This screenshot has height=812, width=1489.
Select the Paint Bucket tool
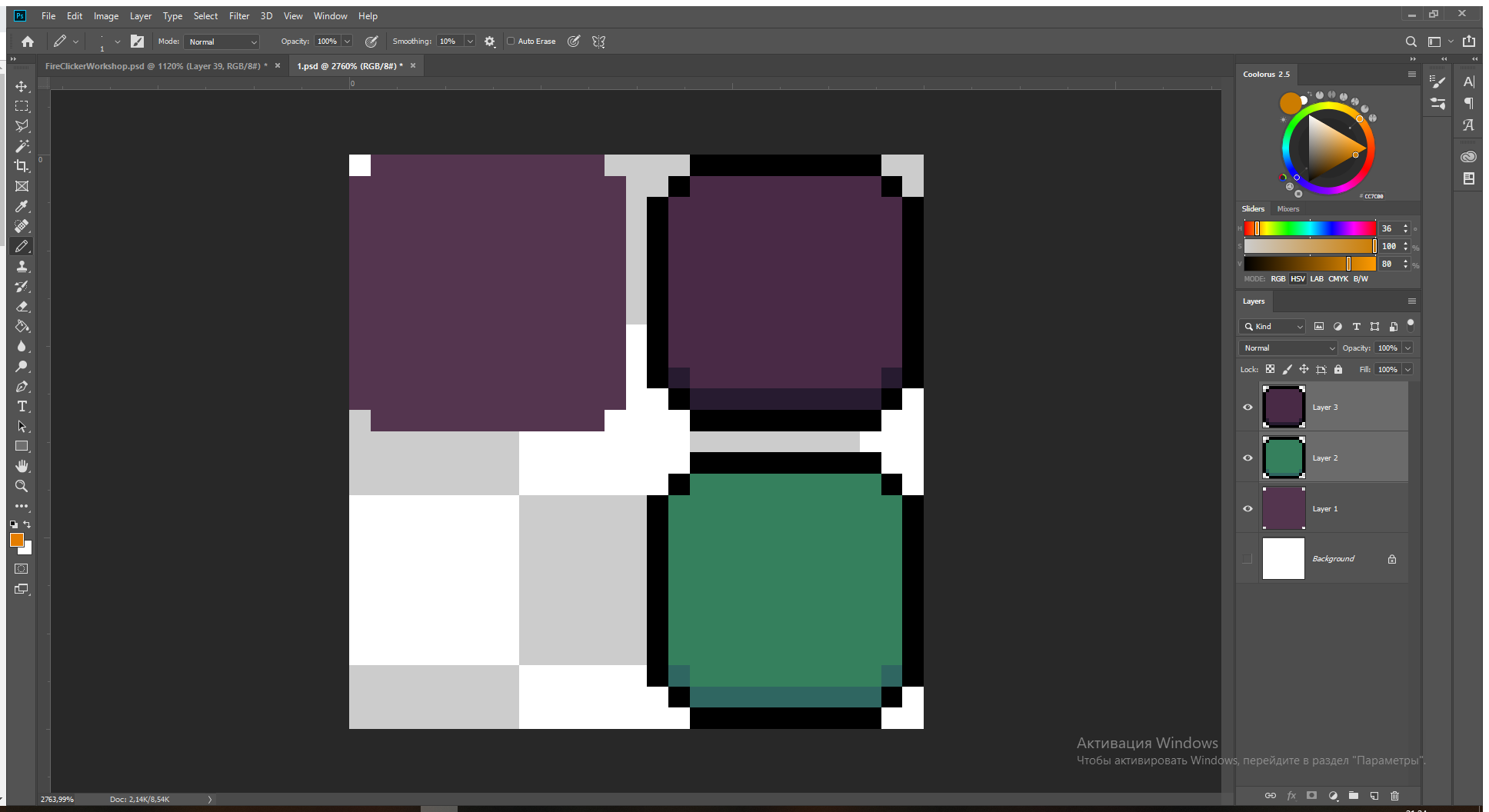(x=22, y=326)
